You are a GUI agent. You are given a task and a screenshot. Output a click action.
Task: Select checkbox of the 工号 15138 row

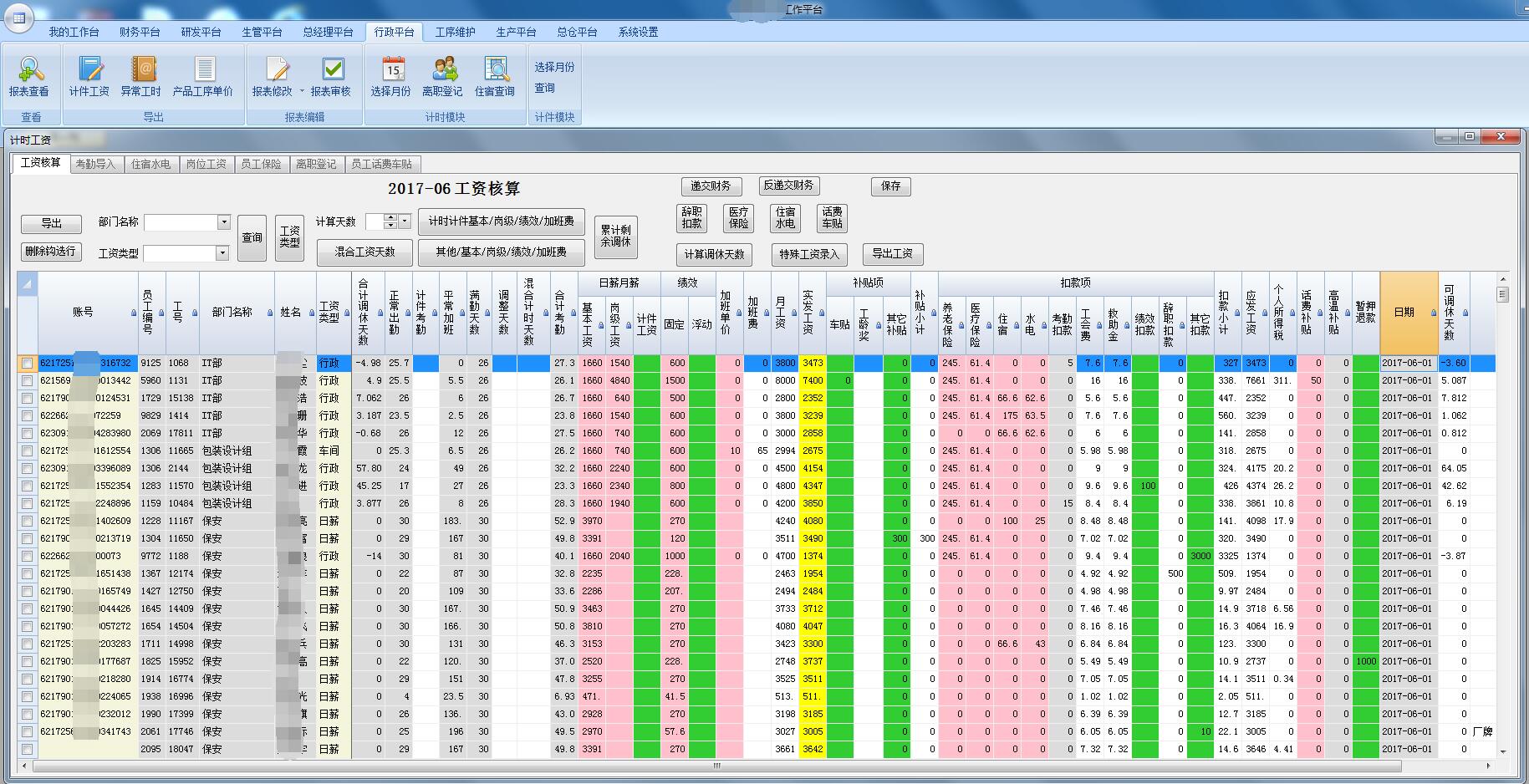tap(28, 399)
